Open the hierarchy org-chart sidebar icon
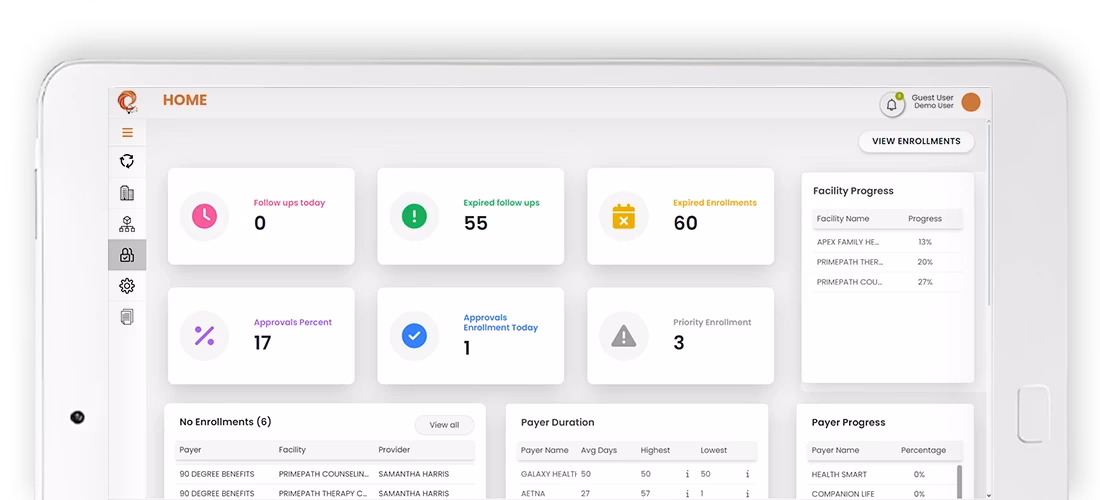The width and height of the screenshot is (1100, 500). [127, 224]
